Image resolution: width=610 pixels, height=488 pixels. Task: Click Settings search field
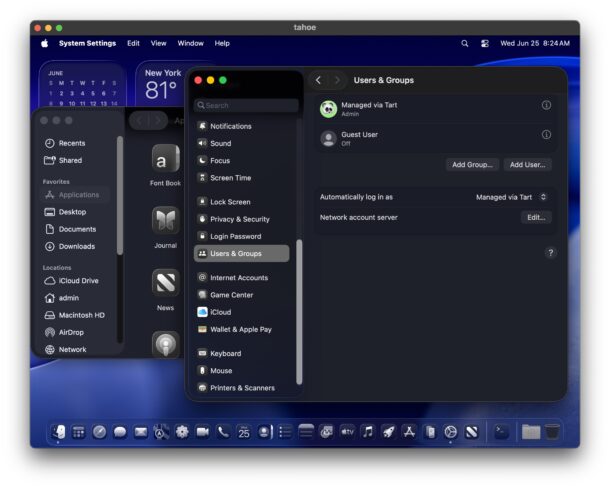pos(246,105)
